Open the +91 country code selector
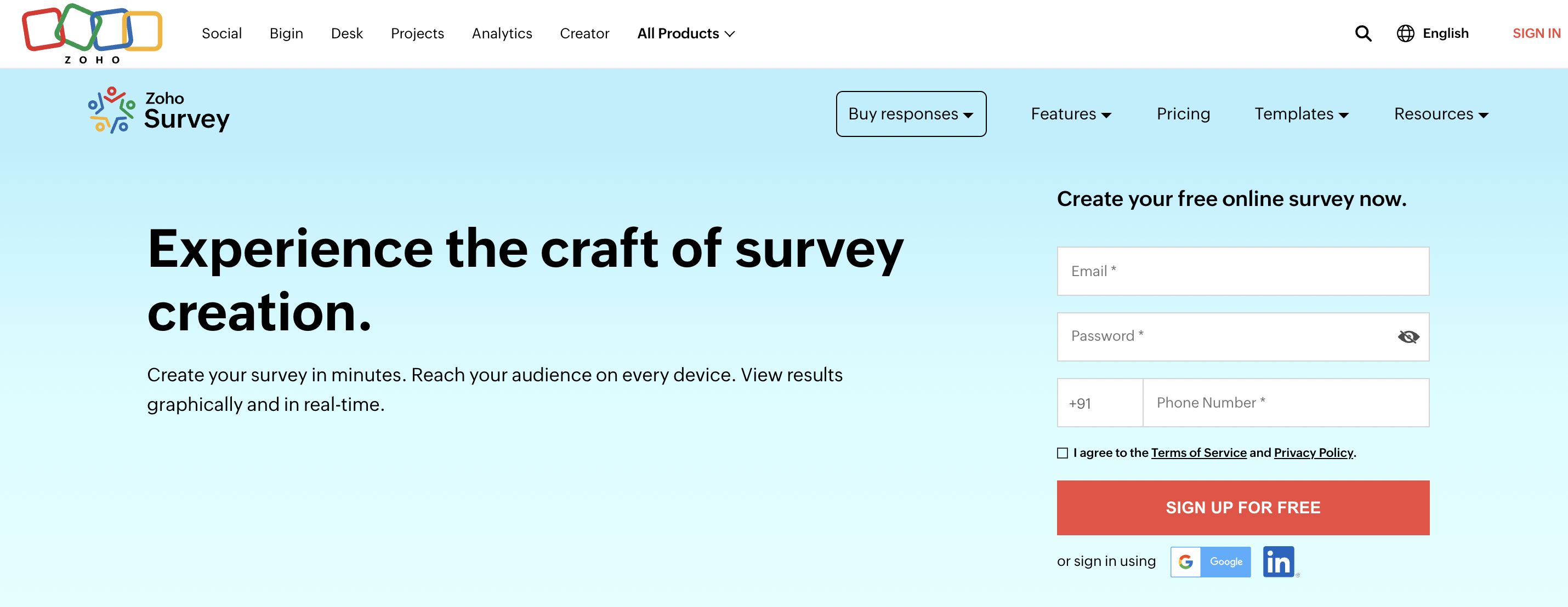The width and height of the screenshot is (1568, 607). pos(1100,403)
